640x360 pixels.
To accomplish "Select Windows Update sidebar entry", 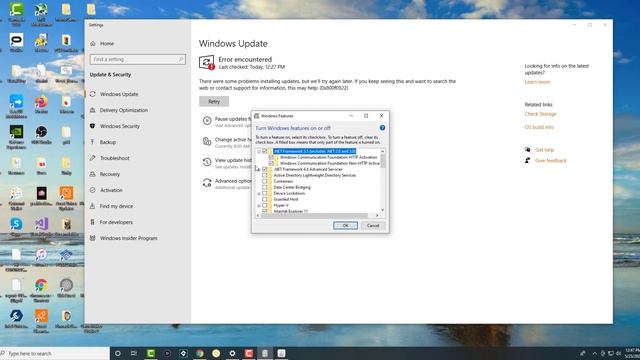I will (x=119, y=94).
